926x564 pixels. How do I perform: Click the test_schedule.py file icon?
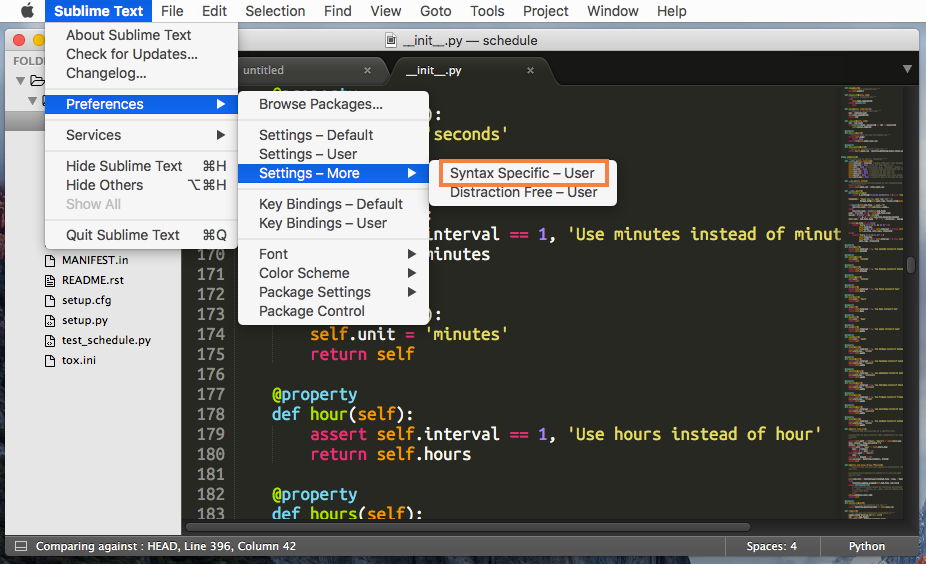[x=50, y=341]
